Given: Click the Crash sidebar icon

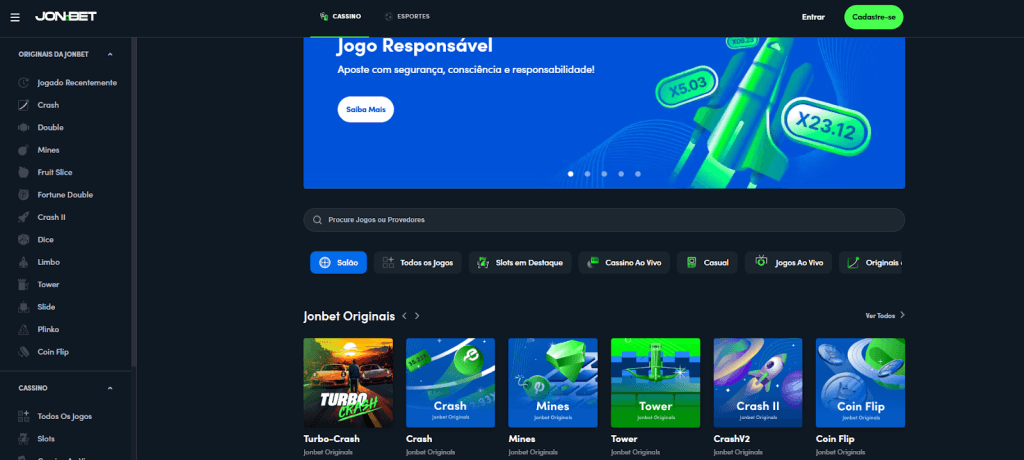Looking at the screenshot, I should 24,105.
